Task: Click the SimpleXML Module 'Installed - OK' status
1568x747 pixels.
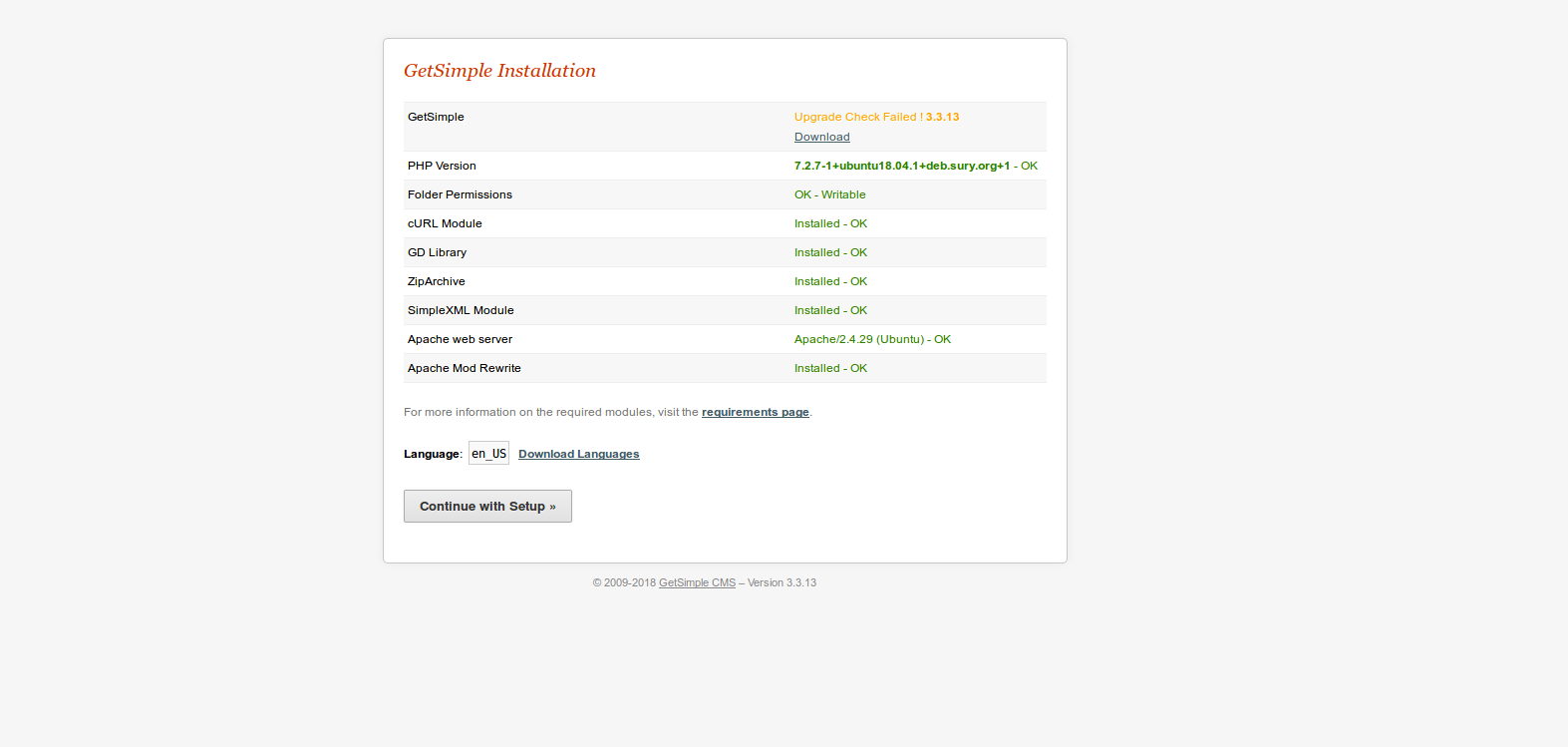Action: 830,310
